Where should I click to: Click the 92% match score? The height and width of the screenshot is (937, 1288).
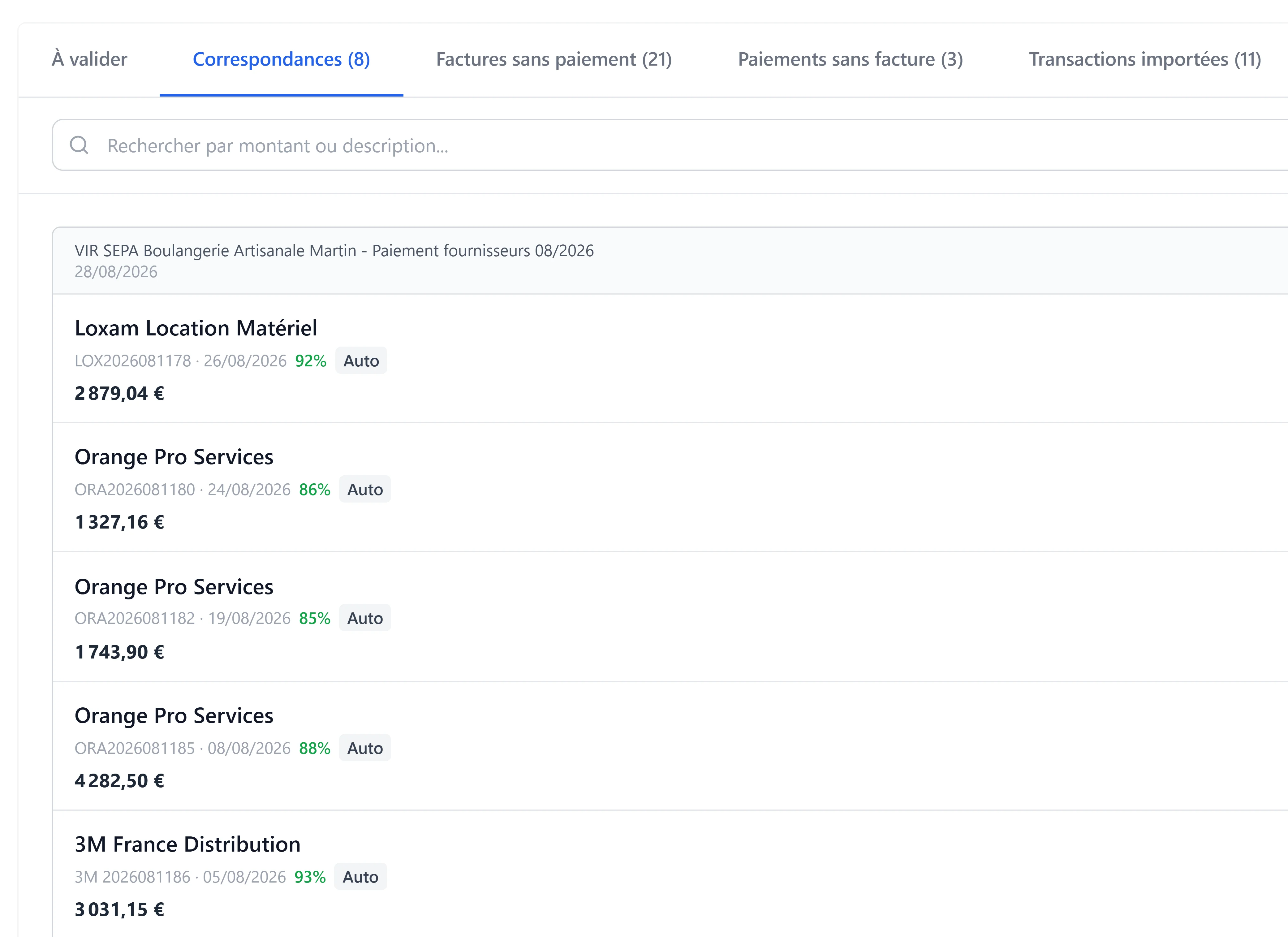tap(311, 361)
